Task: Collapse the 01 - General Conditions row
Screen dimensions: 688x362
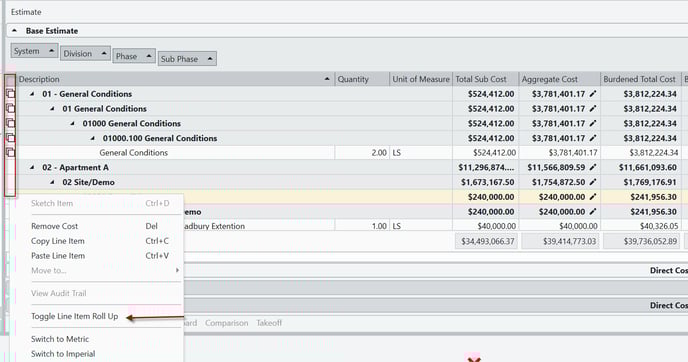Action: (32, 94)
